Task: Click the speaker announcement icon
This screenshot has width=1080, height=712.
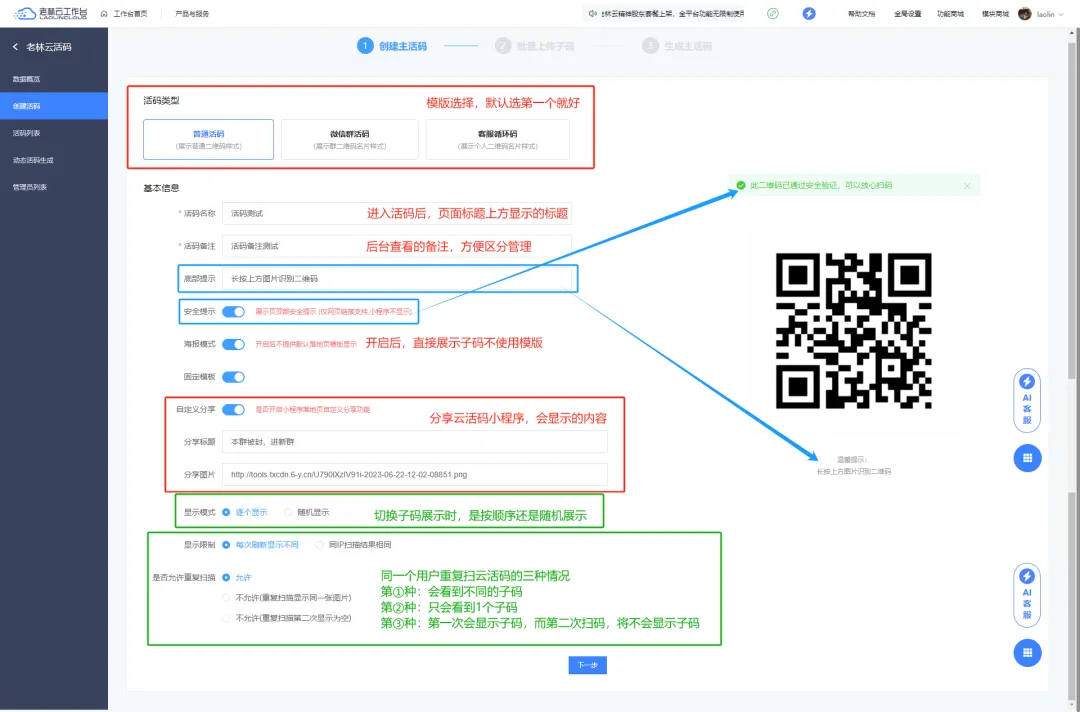Action: 592,14
